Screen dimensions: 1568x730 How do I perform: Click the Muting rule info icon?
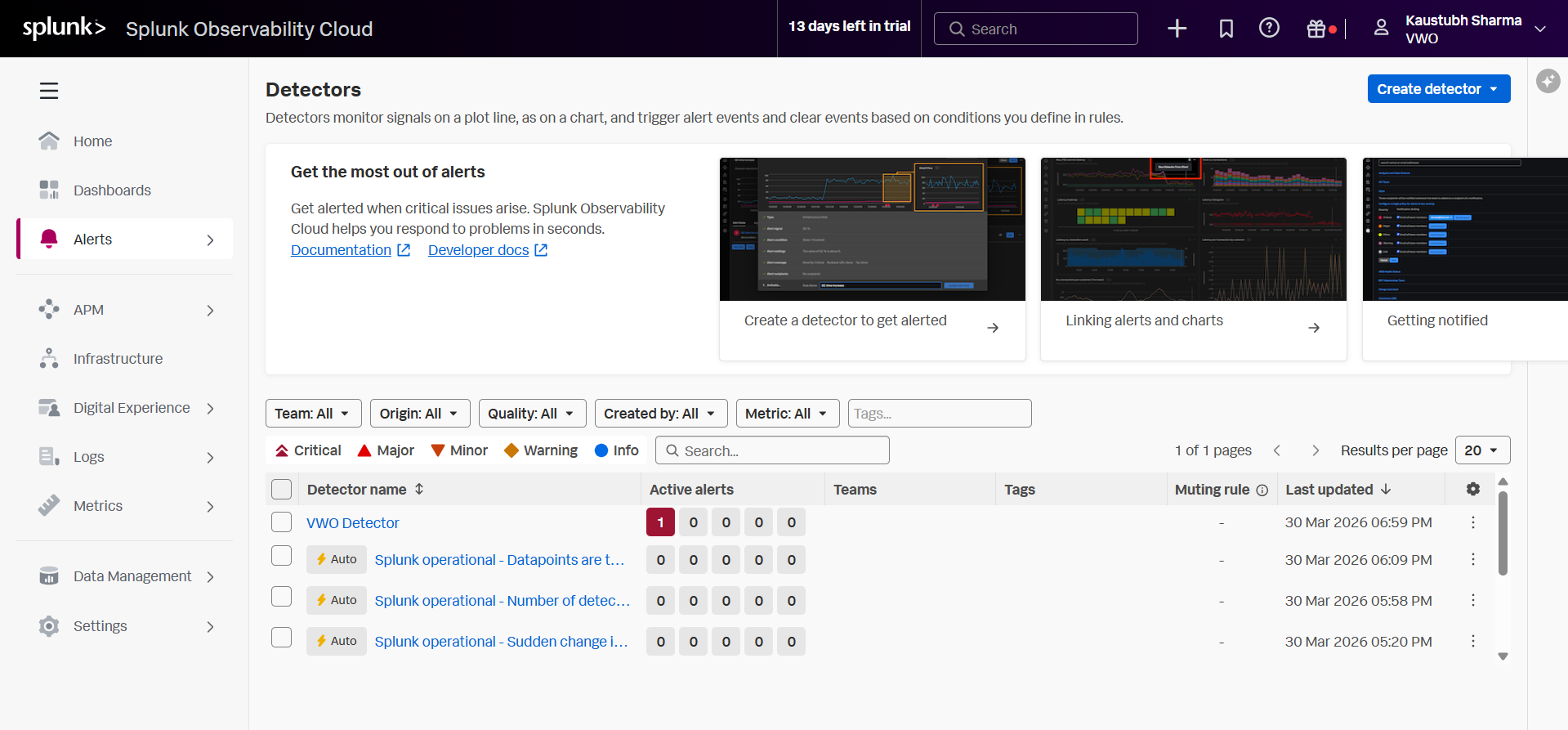tap(1262, 490)
